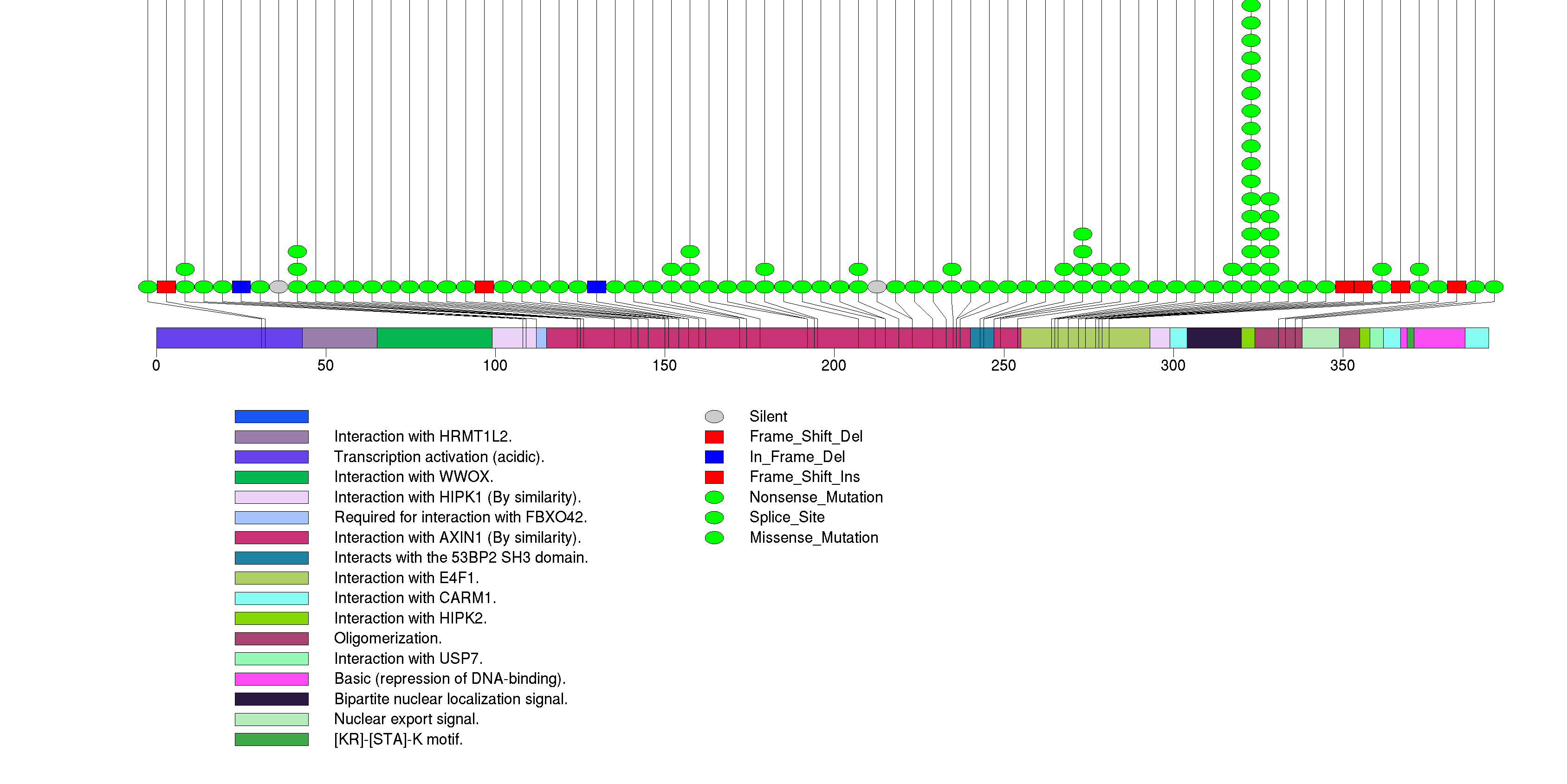
Task: Click the Interaction with WWOX green swatch
Action: pos(272,476)
